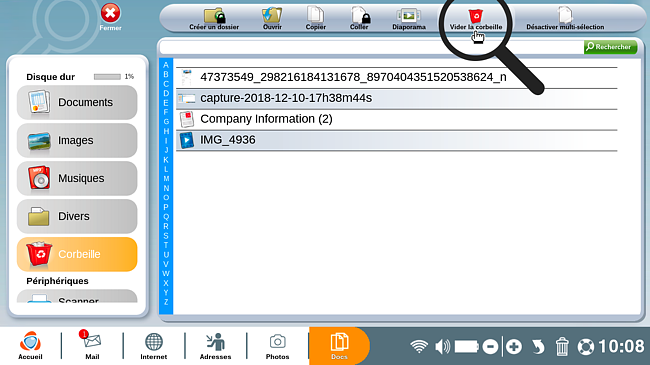Select the Scanner peripheral in the sidebar
650x365 pixels.
tap(77, 296)
